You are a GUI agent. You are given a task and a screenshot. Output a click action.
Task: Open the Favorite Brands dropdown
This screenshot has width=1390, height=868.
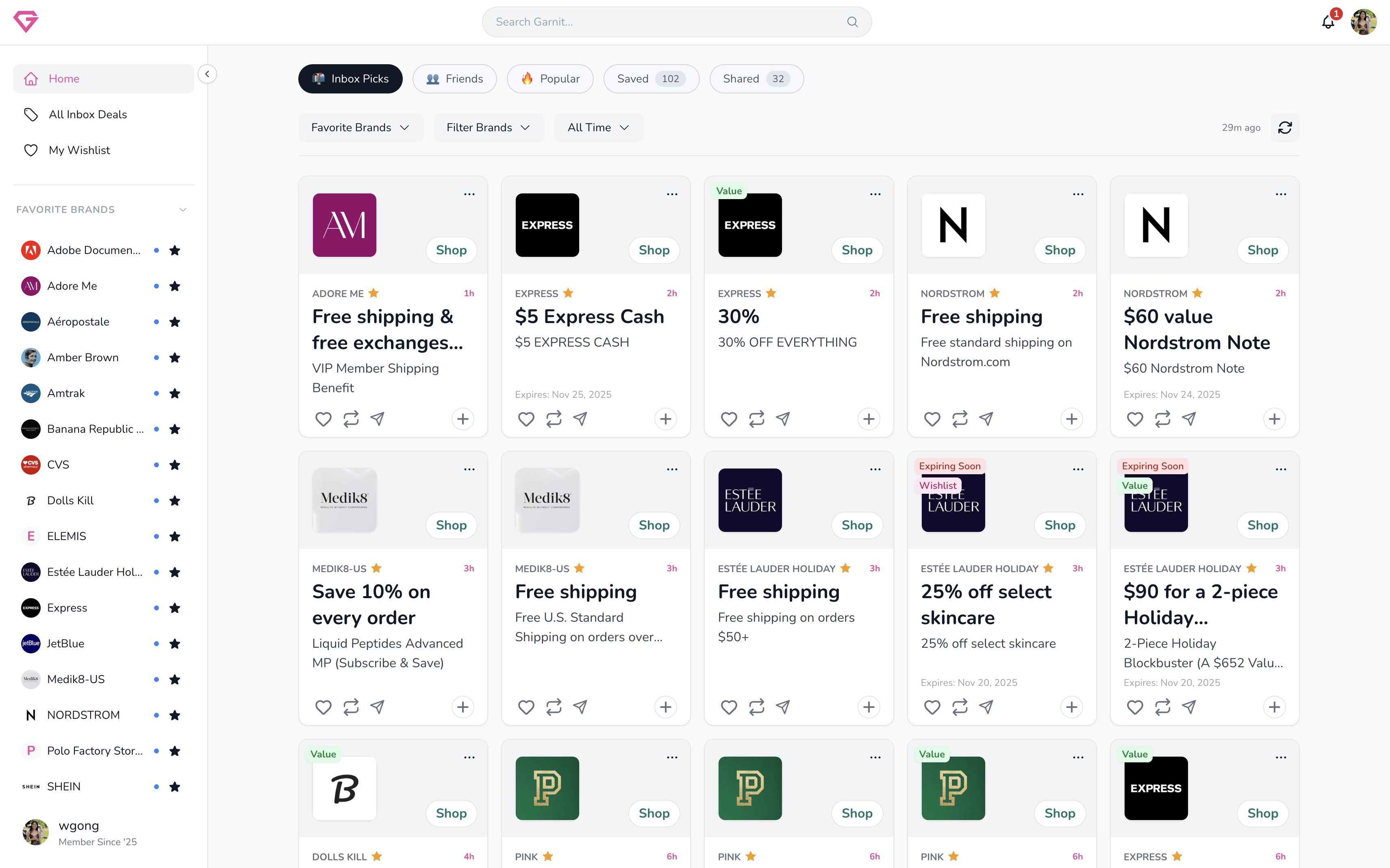[360, 128]
